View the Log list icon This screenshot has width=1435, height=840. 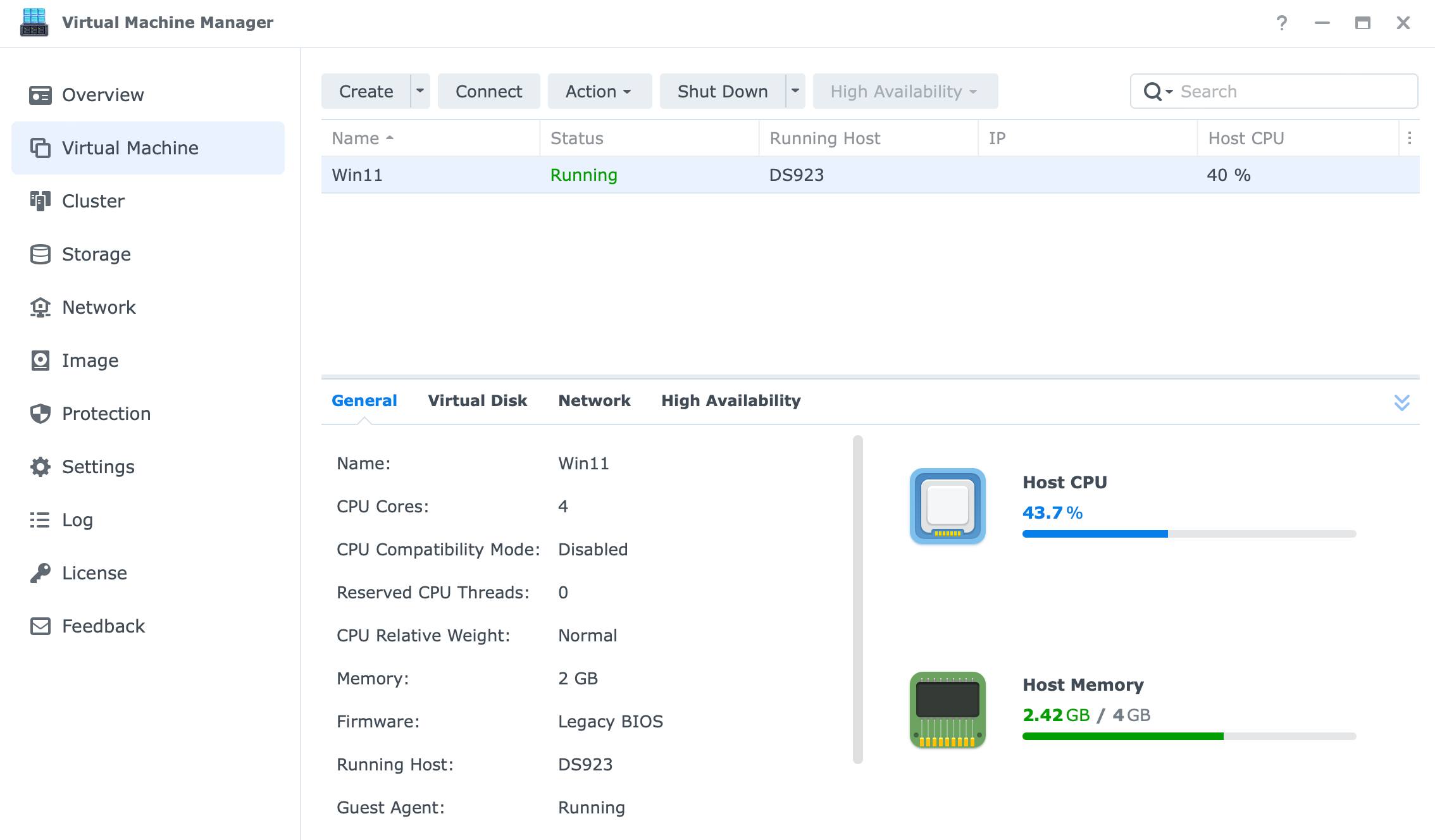coord(40,520)
